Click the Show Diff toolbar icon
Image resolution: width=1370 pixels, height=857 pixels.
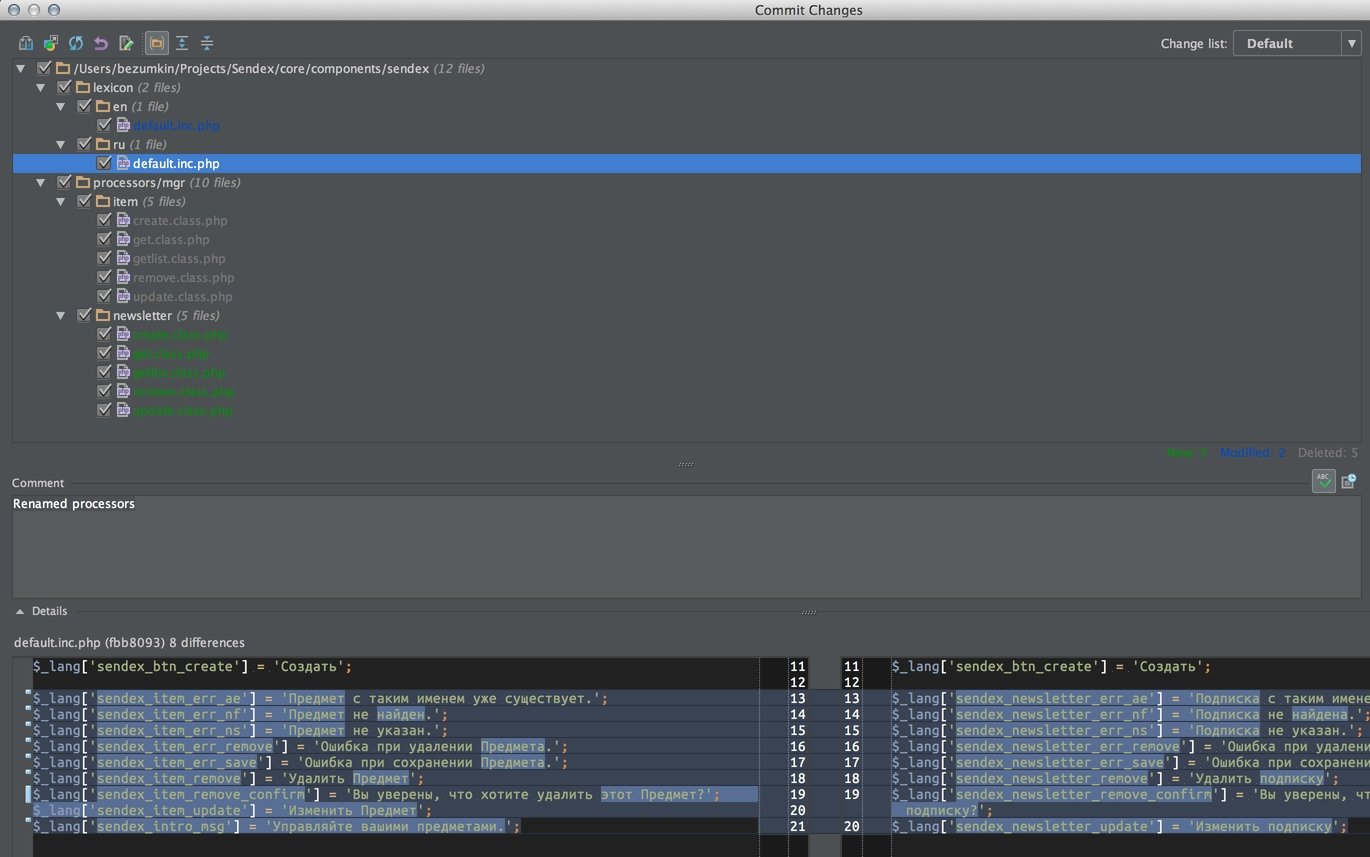point(26,43)
